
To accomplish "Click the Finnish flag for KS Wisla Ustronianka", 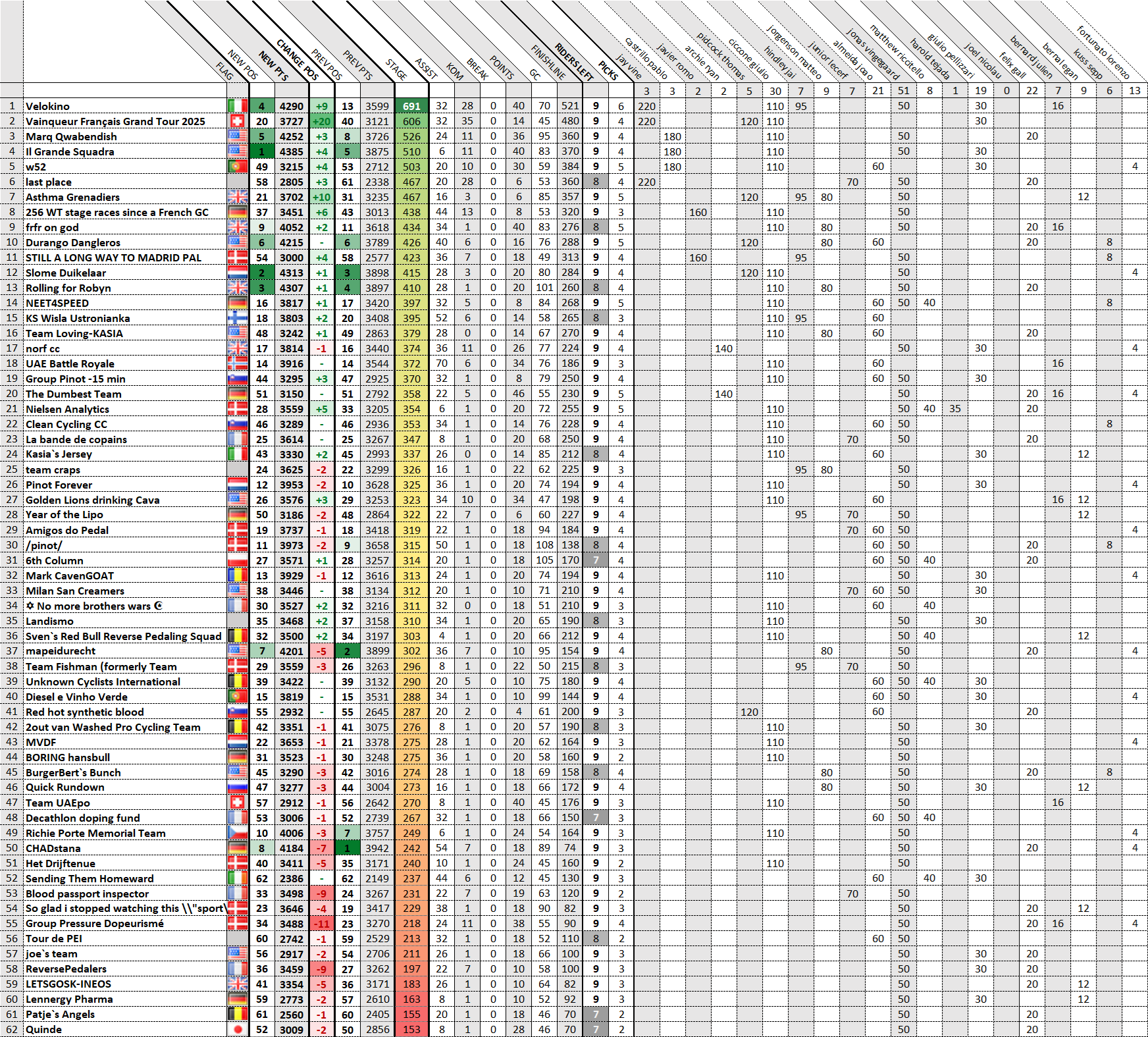I will pos(238,318).
